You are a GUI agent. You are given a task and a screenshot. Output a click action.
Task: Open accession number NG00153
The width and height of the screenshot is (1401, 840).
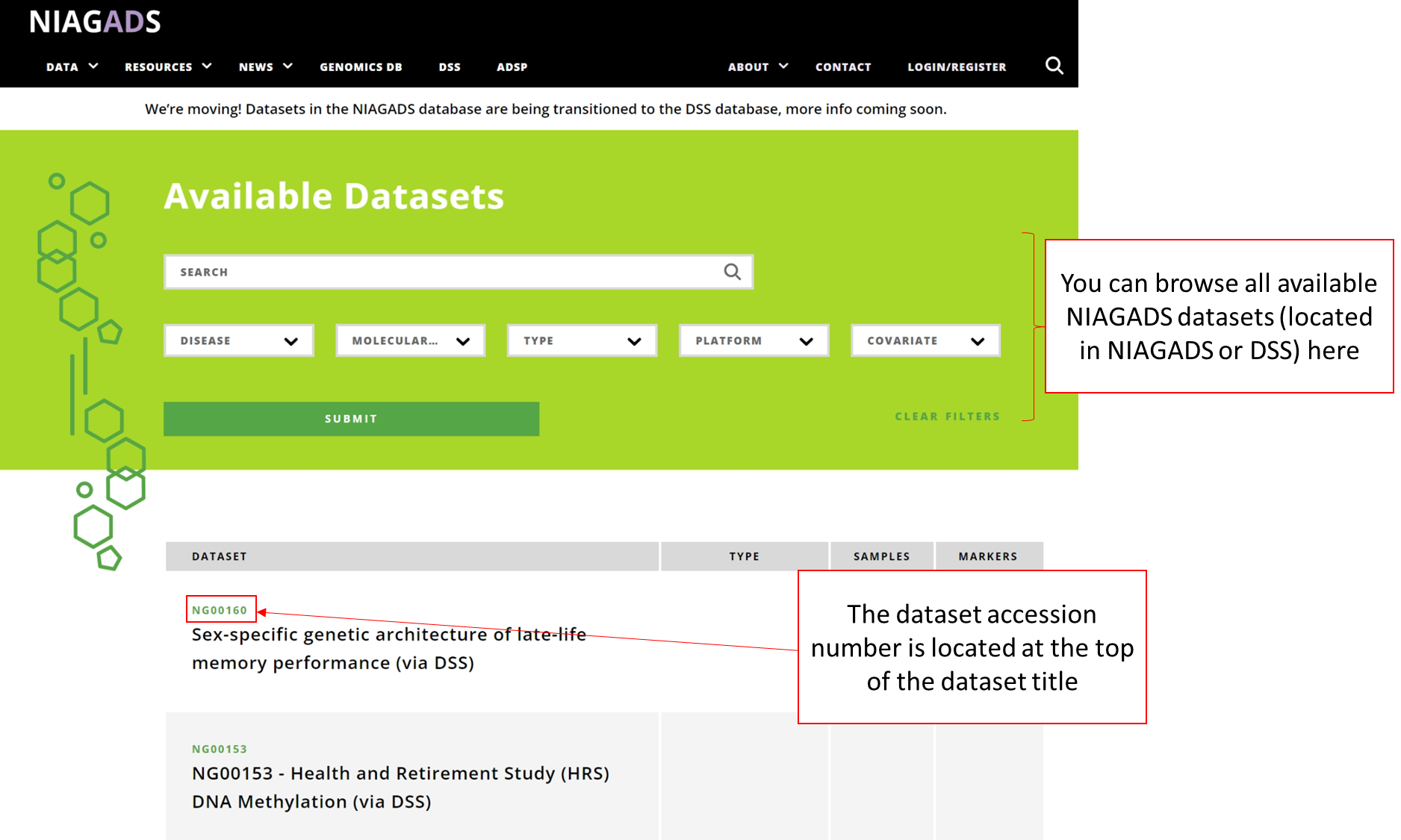point(220,749)
